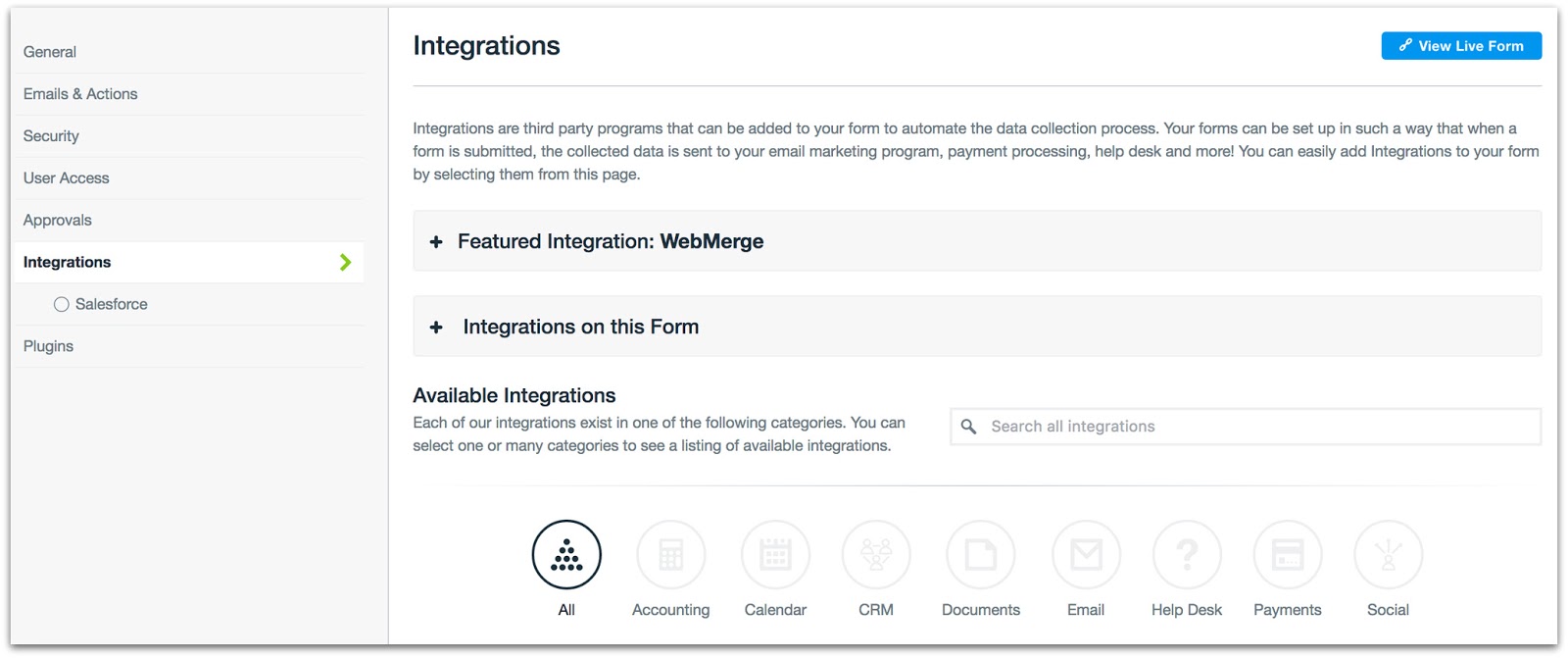Select the All integrations category icon
The height and width of the screenshot is (658, 1568).
566,555
